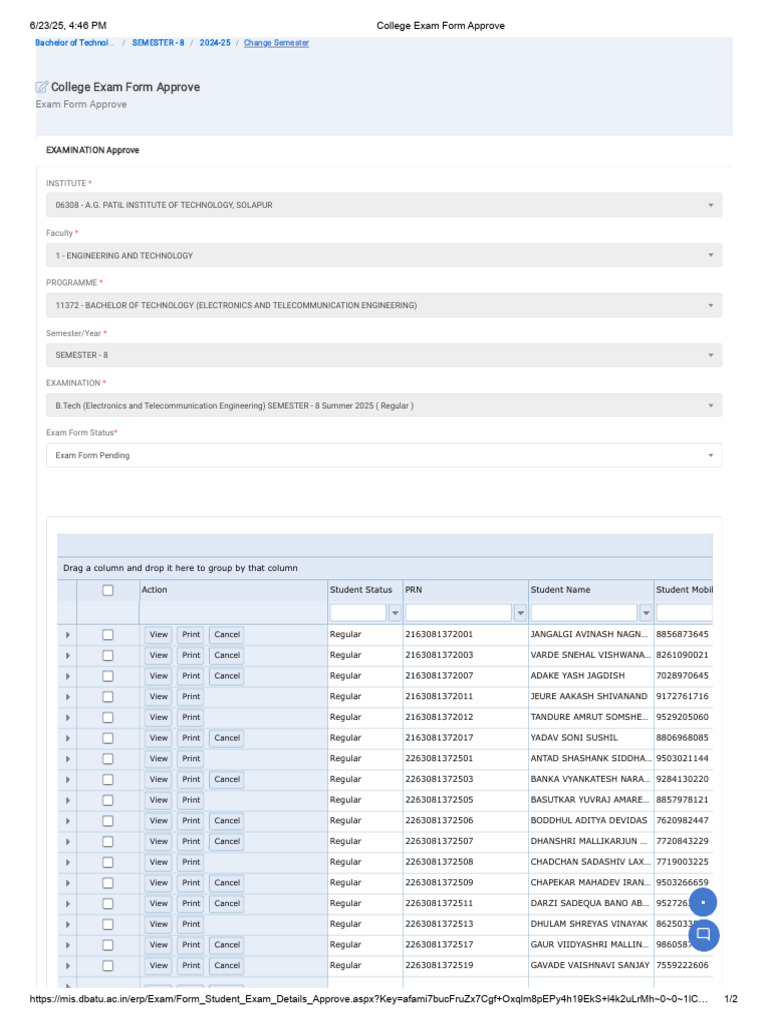Open the Semester/Year dropdown
Screen dimensions: 768x1024
tap(384, 355)
